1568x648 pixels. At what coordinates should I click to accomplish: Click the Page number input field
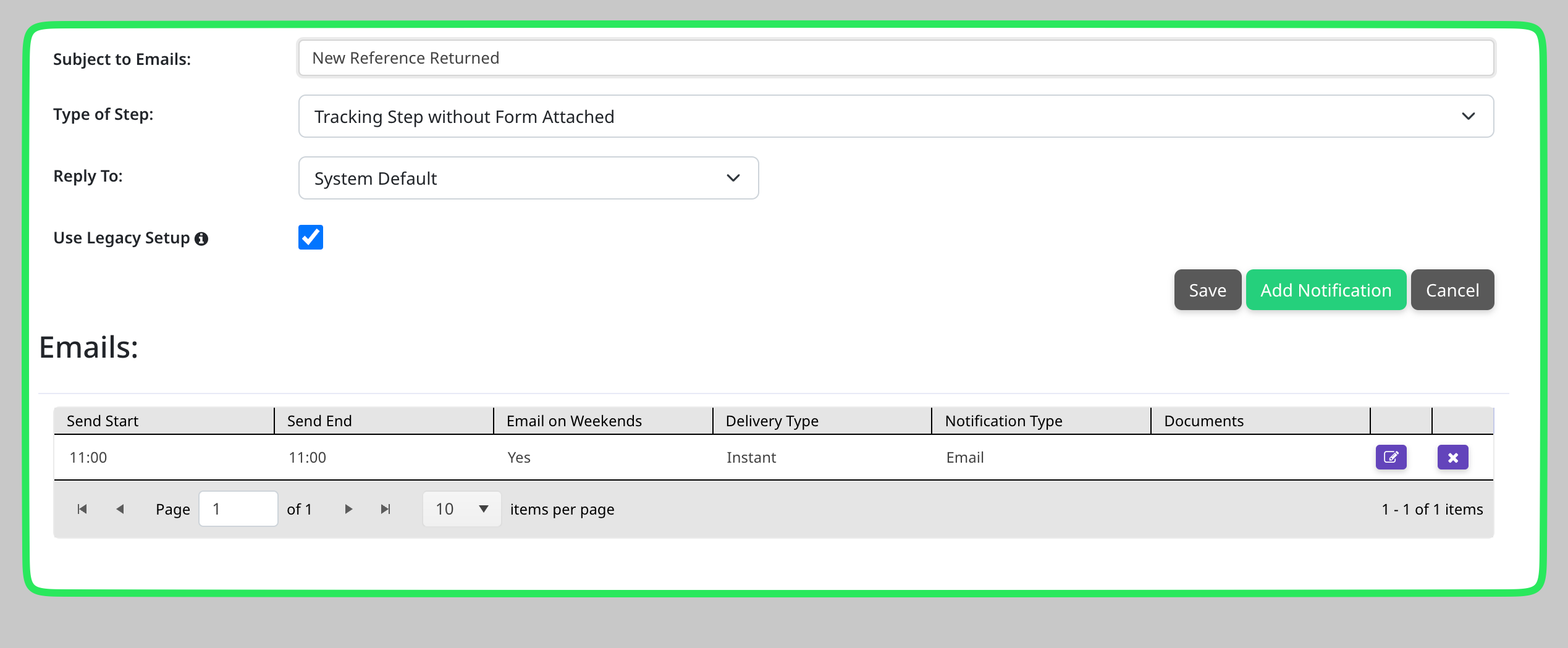pyautogui.click(x=238, y=509)
